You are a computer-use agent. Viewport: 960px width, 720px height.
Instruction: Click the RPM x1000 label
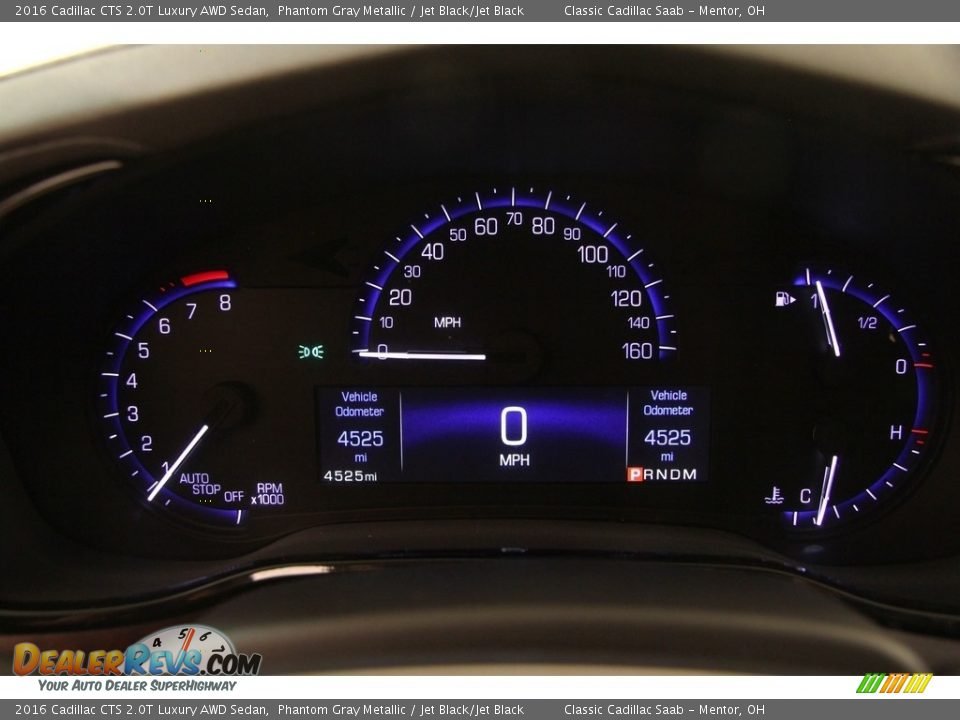tap(267, 494)
